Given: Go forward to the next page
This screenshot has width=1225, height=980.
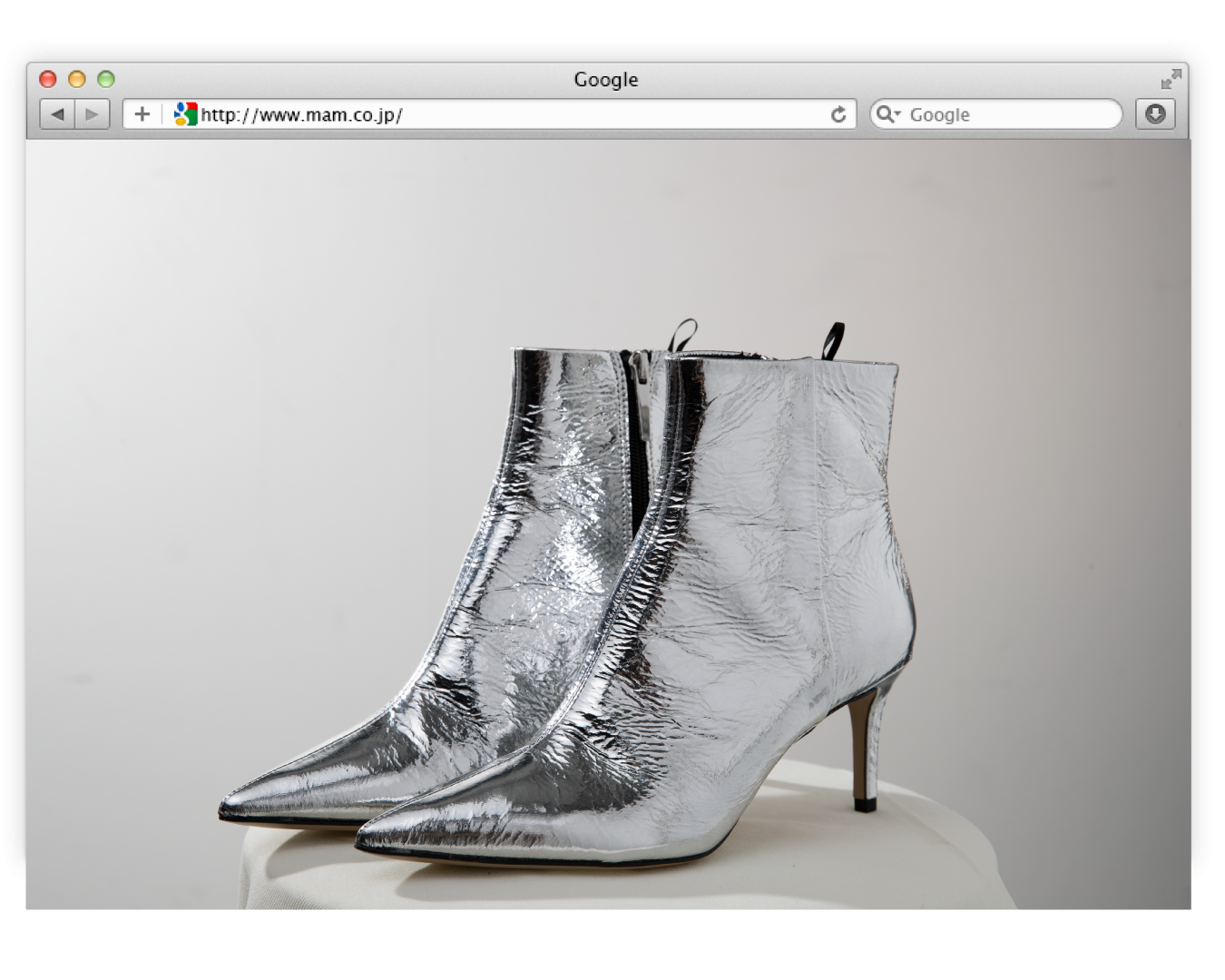Looking at the screenshot, I should 93,114.
